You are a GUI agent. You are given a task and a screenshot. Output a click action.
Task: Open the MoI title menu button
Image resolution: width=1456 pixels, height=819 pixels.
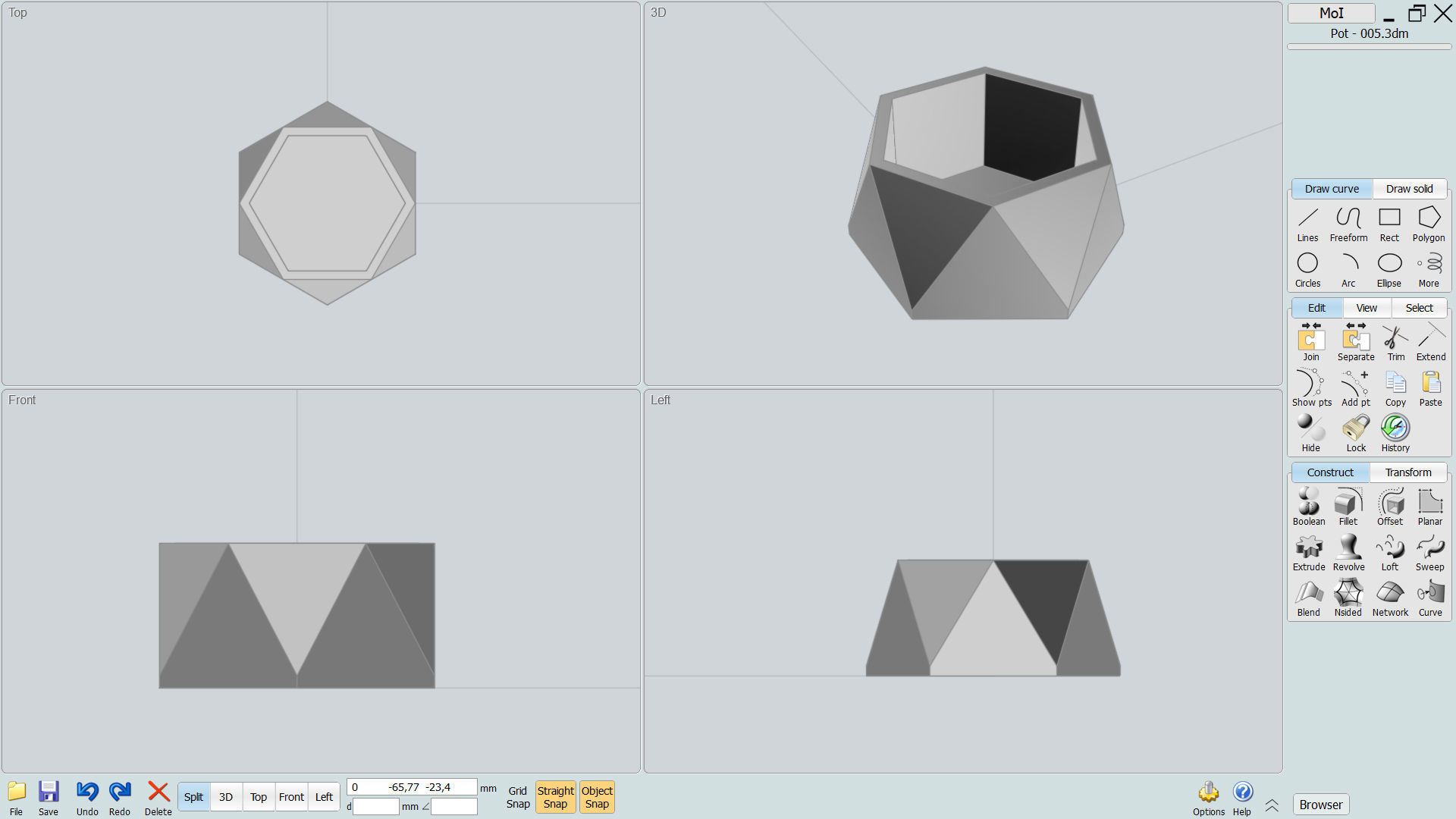tap(1332, 13)
